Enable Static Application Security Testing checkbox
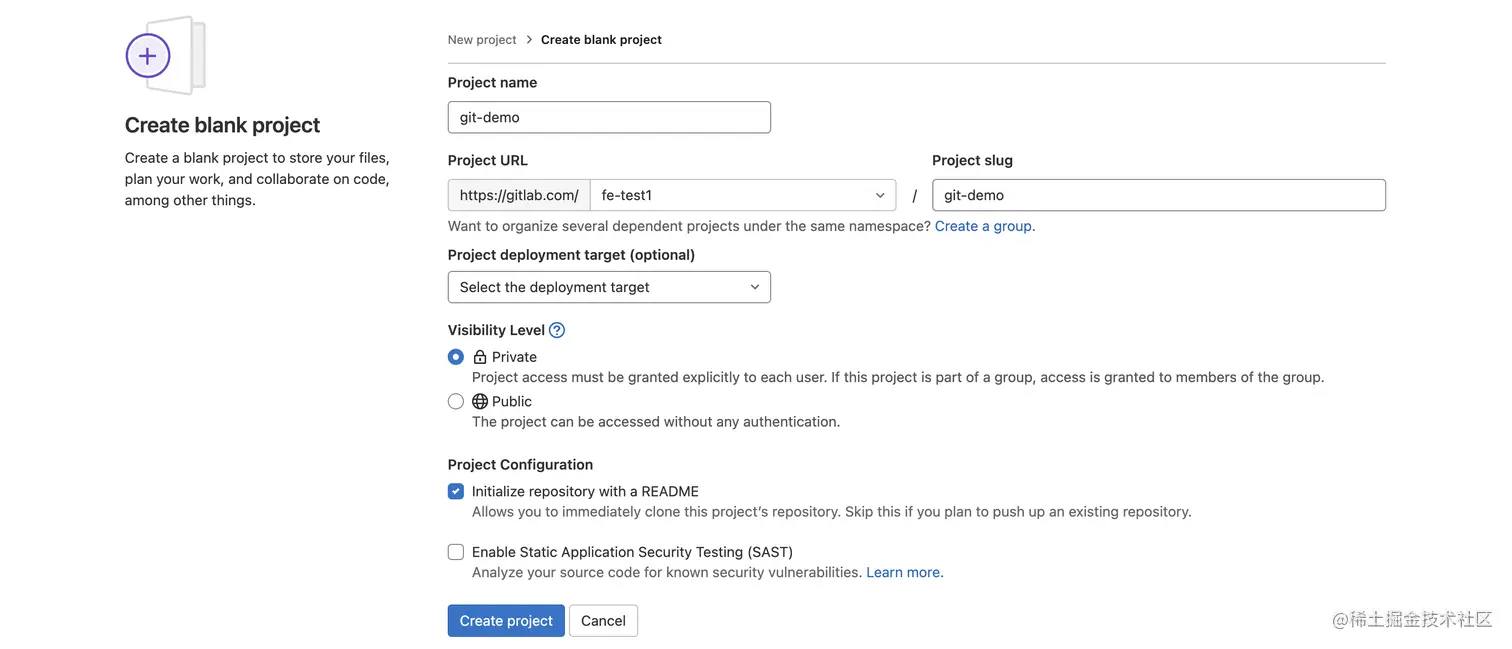Viewport: 1512px width, 649px height. 456,552
